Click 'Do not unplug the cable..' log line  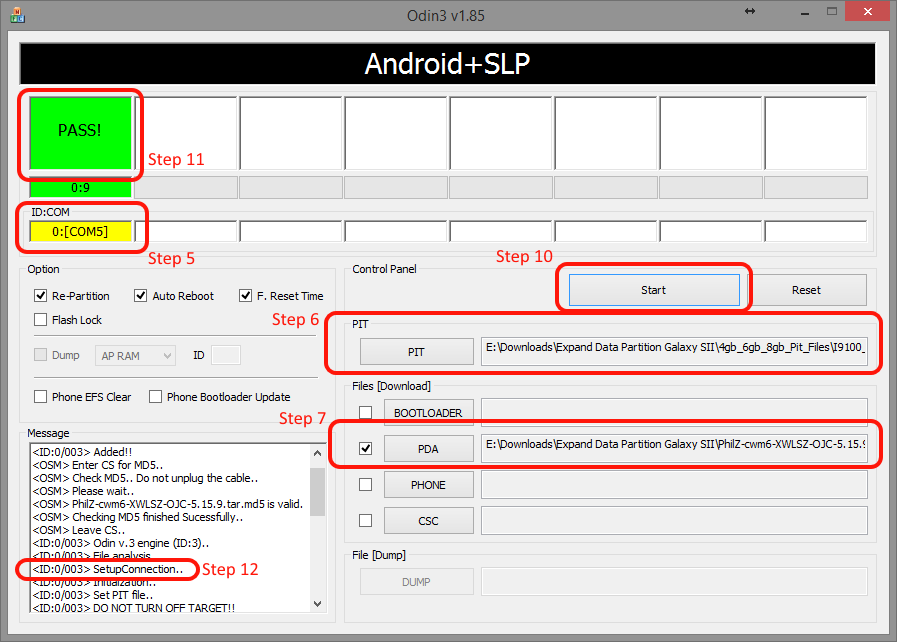click(145, 478)
